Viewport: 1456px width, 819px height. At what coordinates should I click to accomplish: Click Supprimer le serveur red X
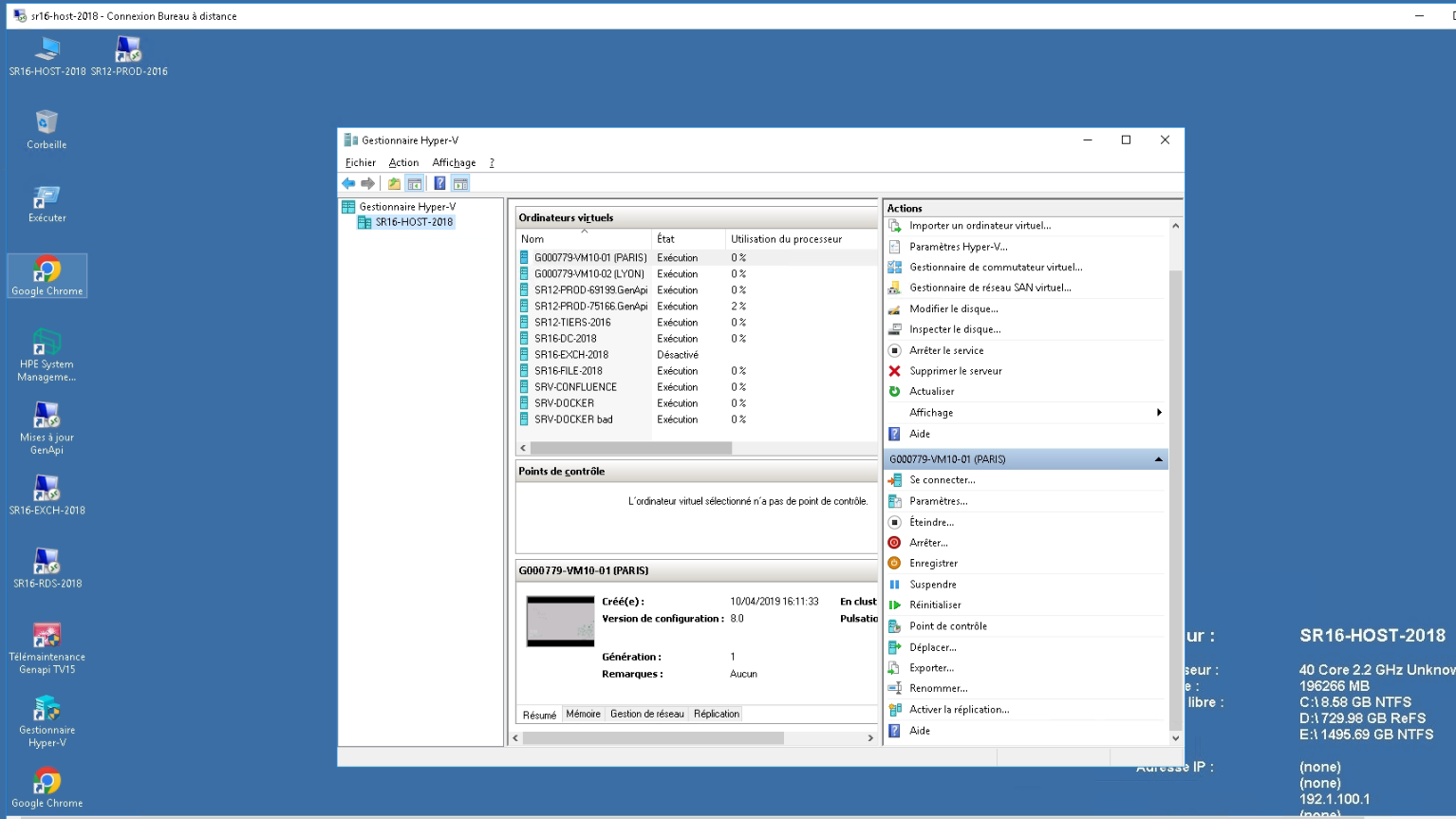[894, 371]
